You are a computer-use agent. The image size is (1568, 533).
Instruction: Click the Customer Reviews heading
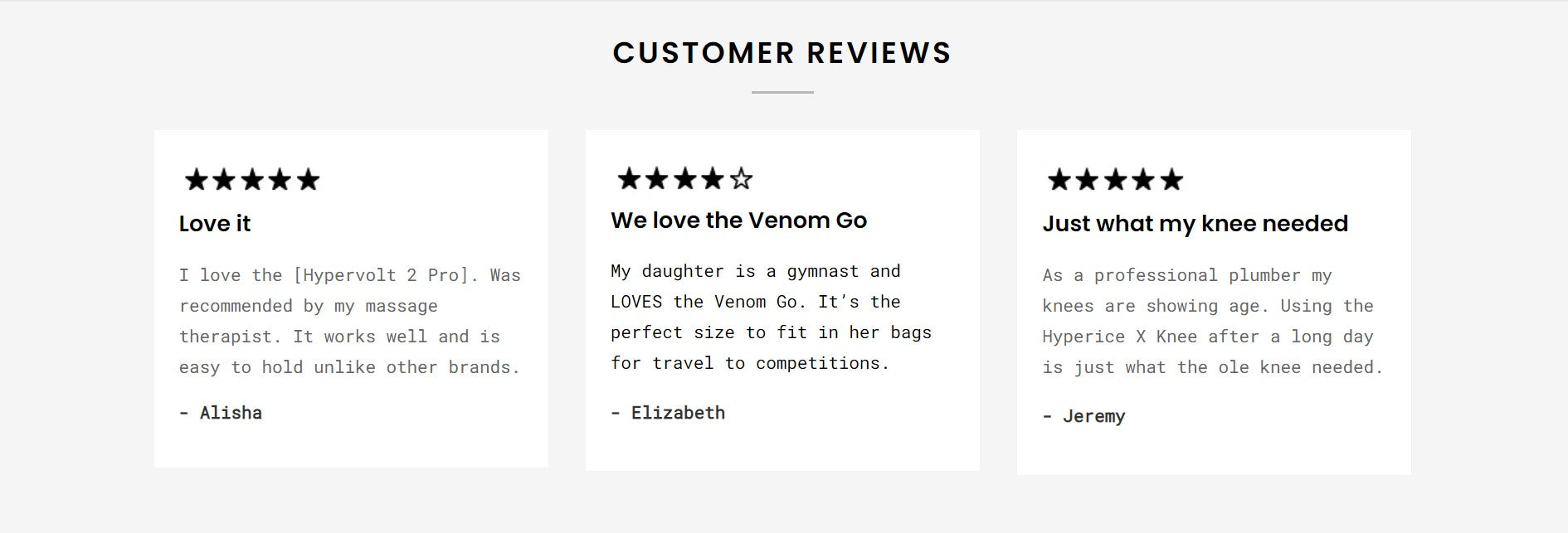coord(782,53)
